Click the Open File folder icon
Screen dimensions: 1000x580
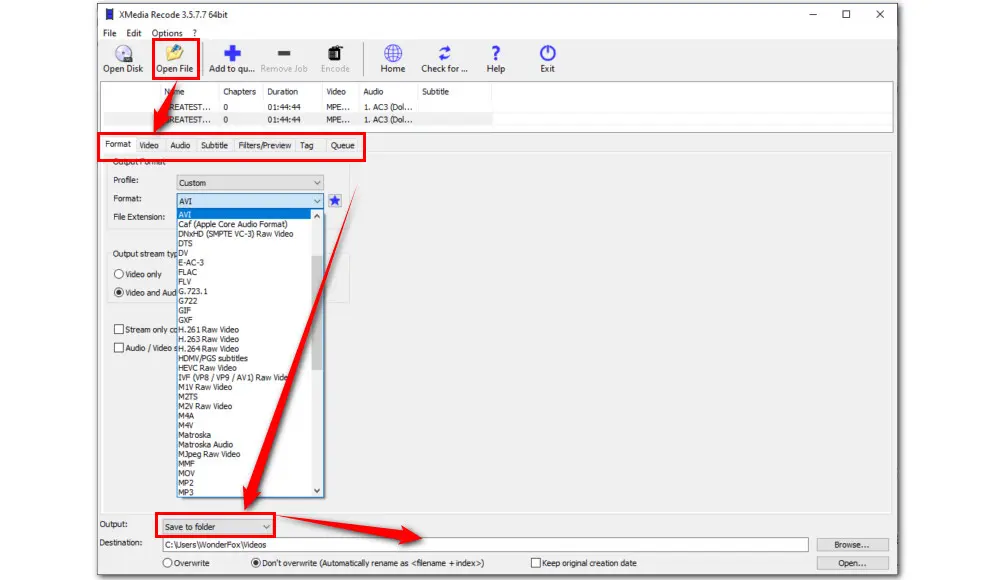pyautogui.click(x=174, y=54)
